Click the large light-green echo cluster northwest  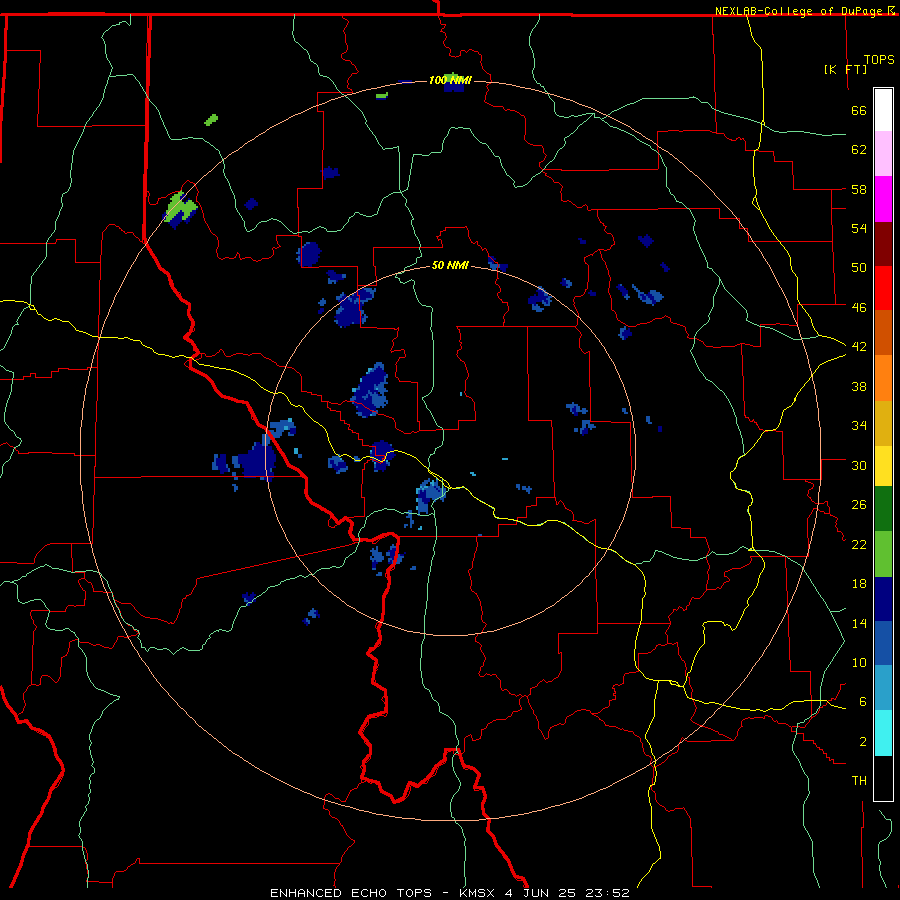[x=180, y=207]
